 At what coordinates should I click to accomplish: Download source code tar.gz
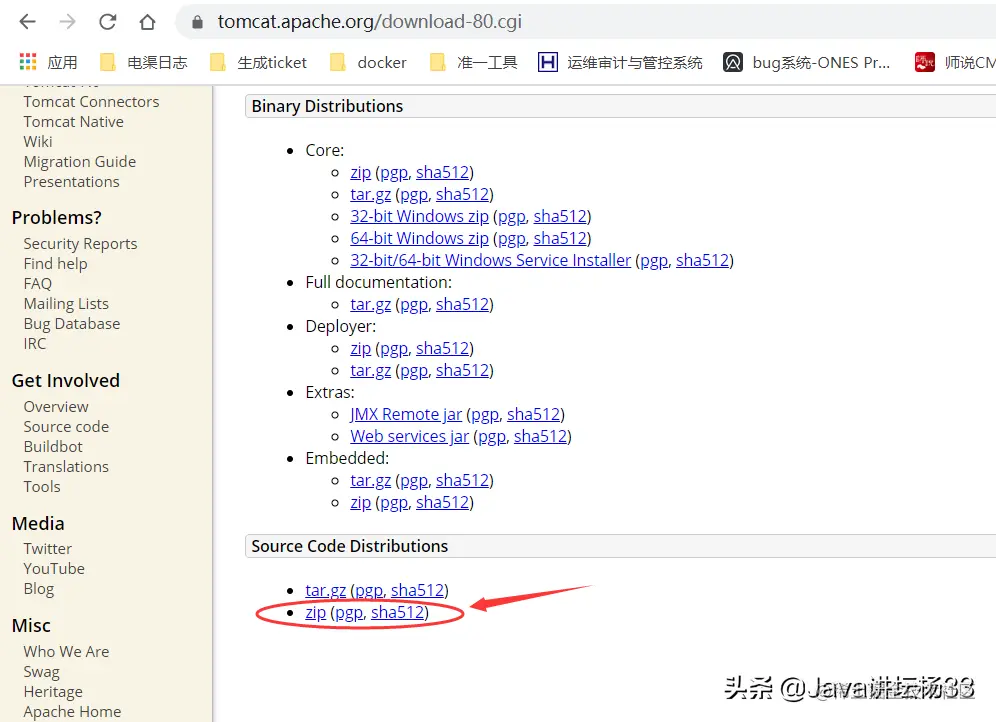tap(325, 590)
